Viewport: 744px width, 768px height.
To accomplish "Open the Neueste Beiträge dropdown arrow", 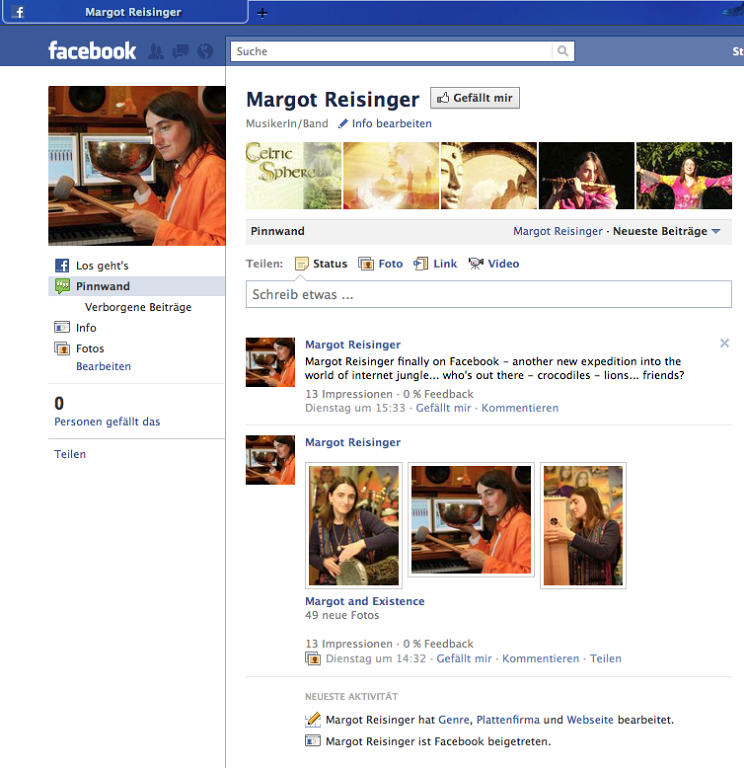I will [x=716, y=231].
